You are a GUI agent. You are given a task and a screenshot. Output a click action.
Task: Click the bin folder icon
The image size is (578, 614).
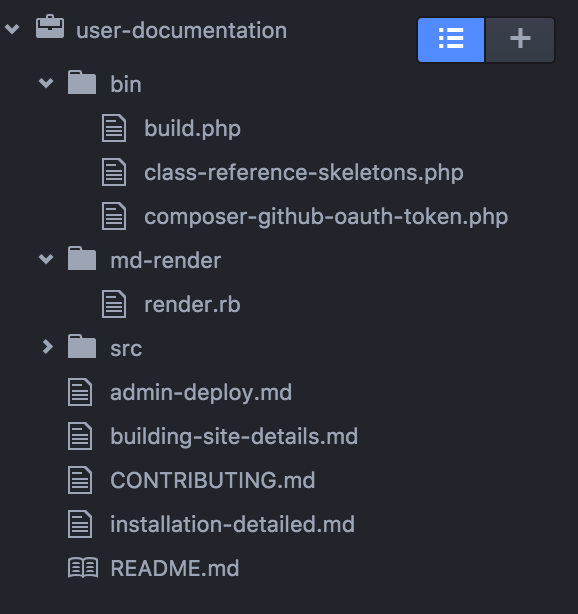click(x=81, y=82)
